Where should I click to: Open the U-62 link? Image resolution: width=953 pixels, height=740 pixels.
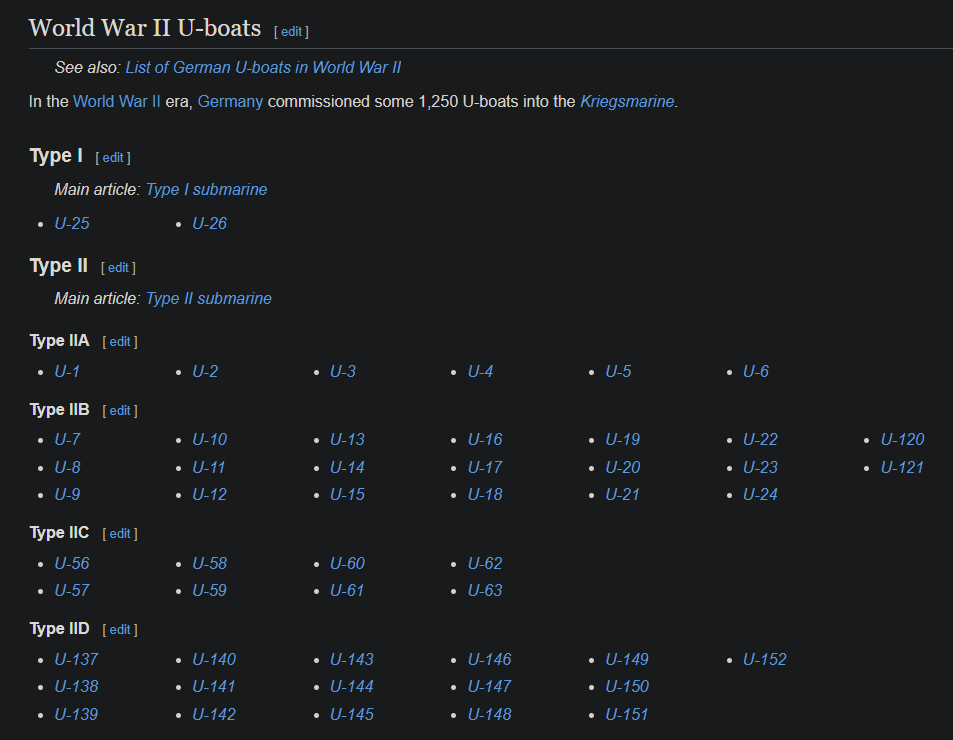pyautogui.click(x=485, y=564)
